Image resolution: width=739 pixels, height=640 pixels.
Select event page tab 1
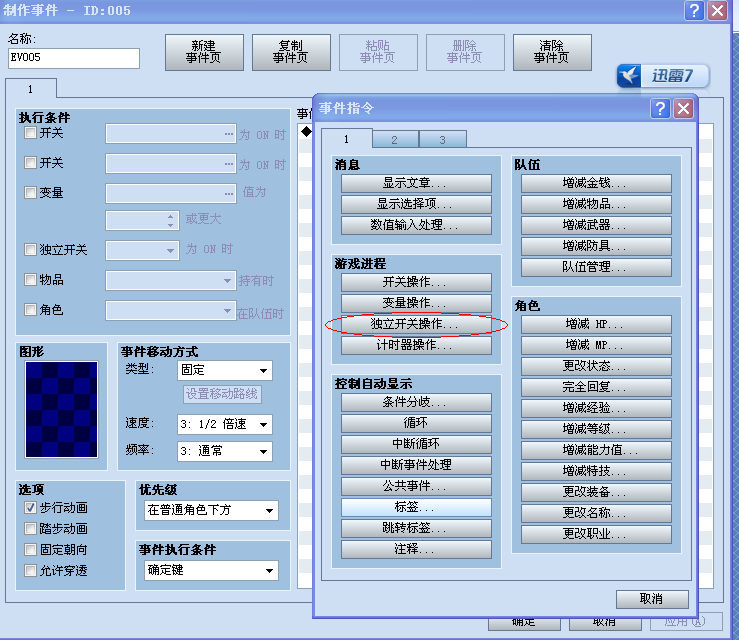(x=31, y=89)
